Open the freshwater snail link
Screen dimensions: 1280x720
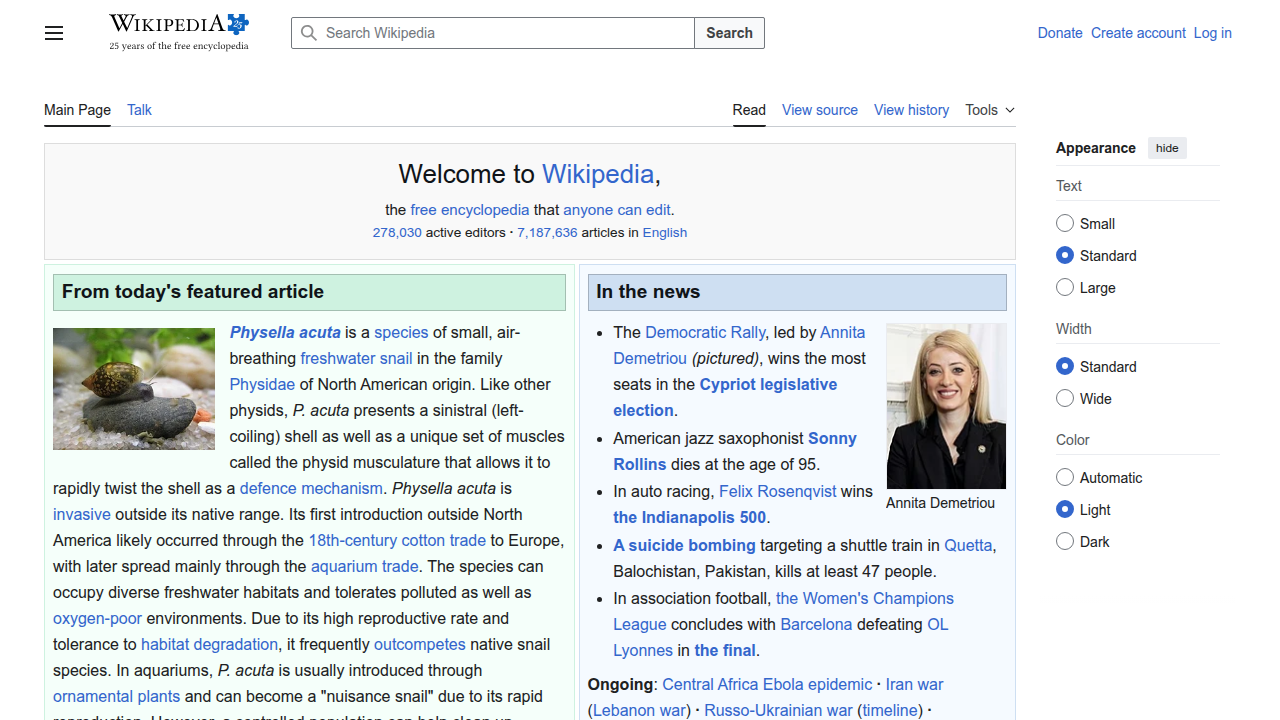click(x=356, y=358)
